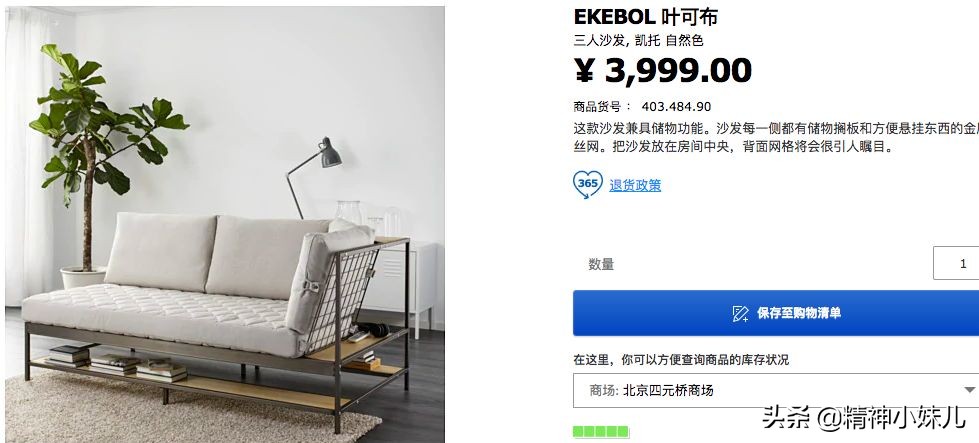Screen dimensions: 979x443
Task: Open the 退货政策 link
Action: 635,185
